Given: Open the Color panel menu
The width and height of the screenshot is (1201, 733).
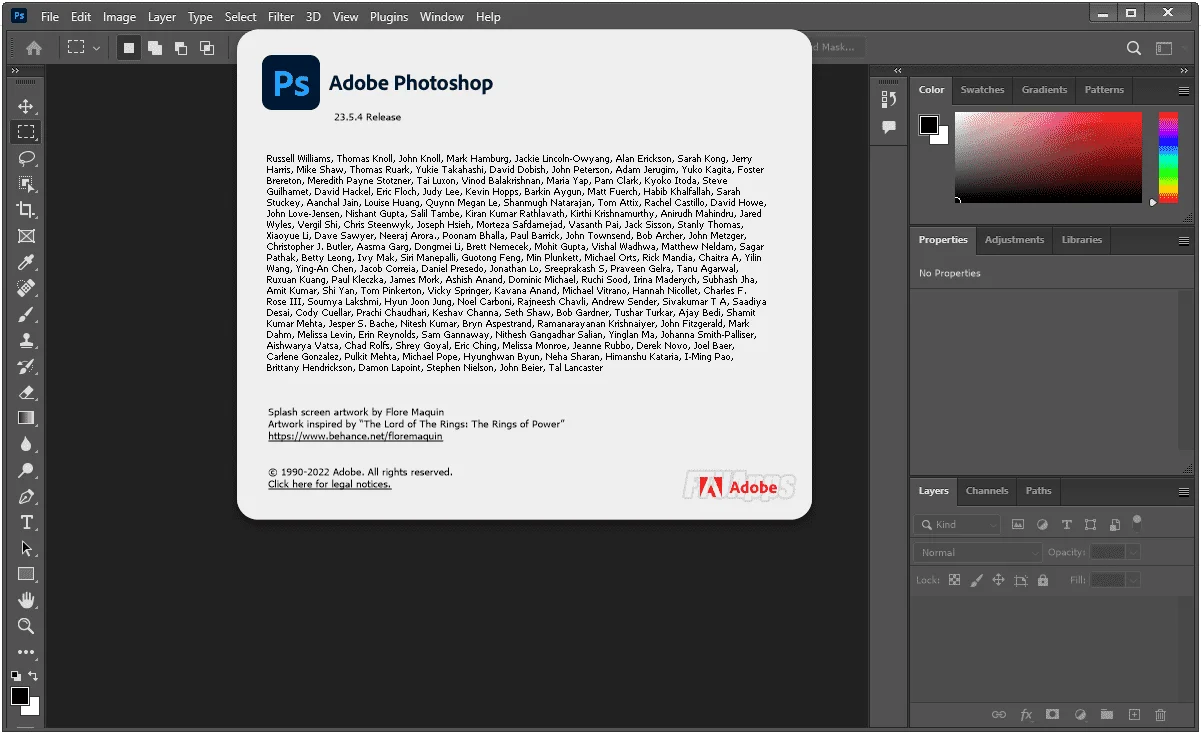Looking at the screenshot, I should [x=1184, y=90].
